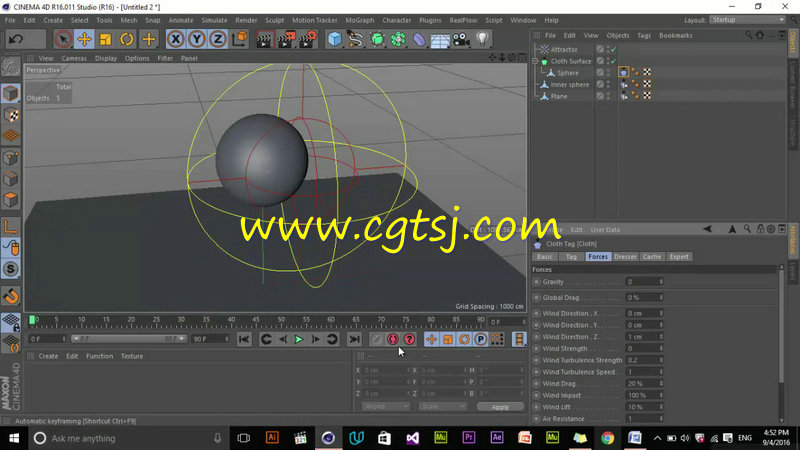The height and width of the screenshot is (450, 800).
Task: Switch to the Expert tab
Action: click(x=679, y=257)
